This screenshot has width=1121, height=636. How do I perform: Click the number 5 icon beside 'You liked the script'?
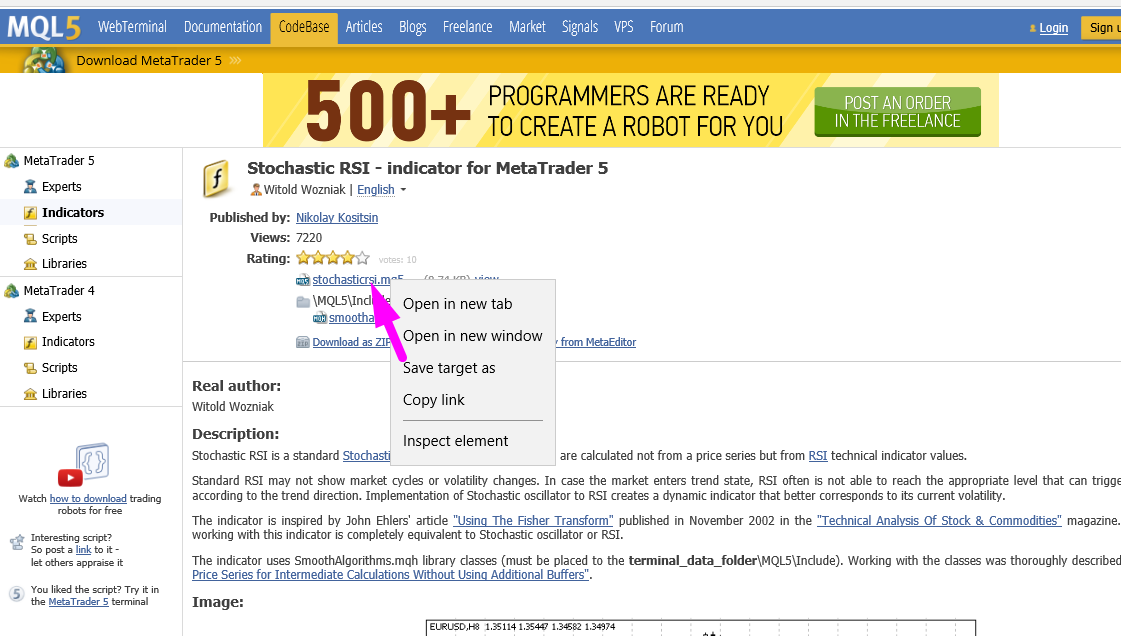pos(16,594)
